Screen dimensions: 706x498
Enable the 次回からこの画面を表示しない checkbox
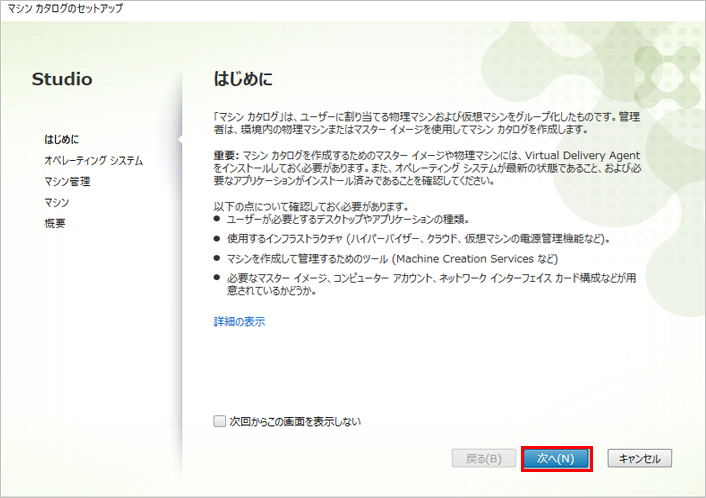pos(220,422)
